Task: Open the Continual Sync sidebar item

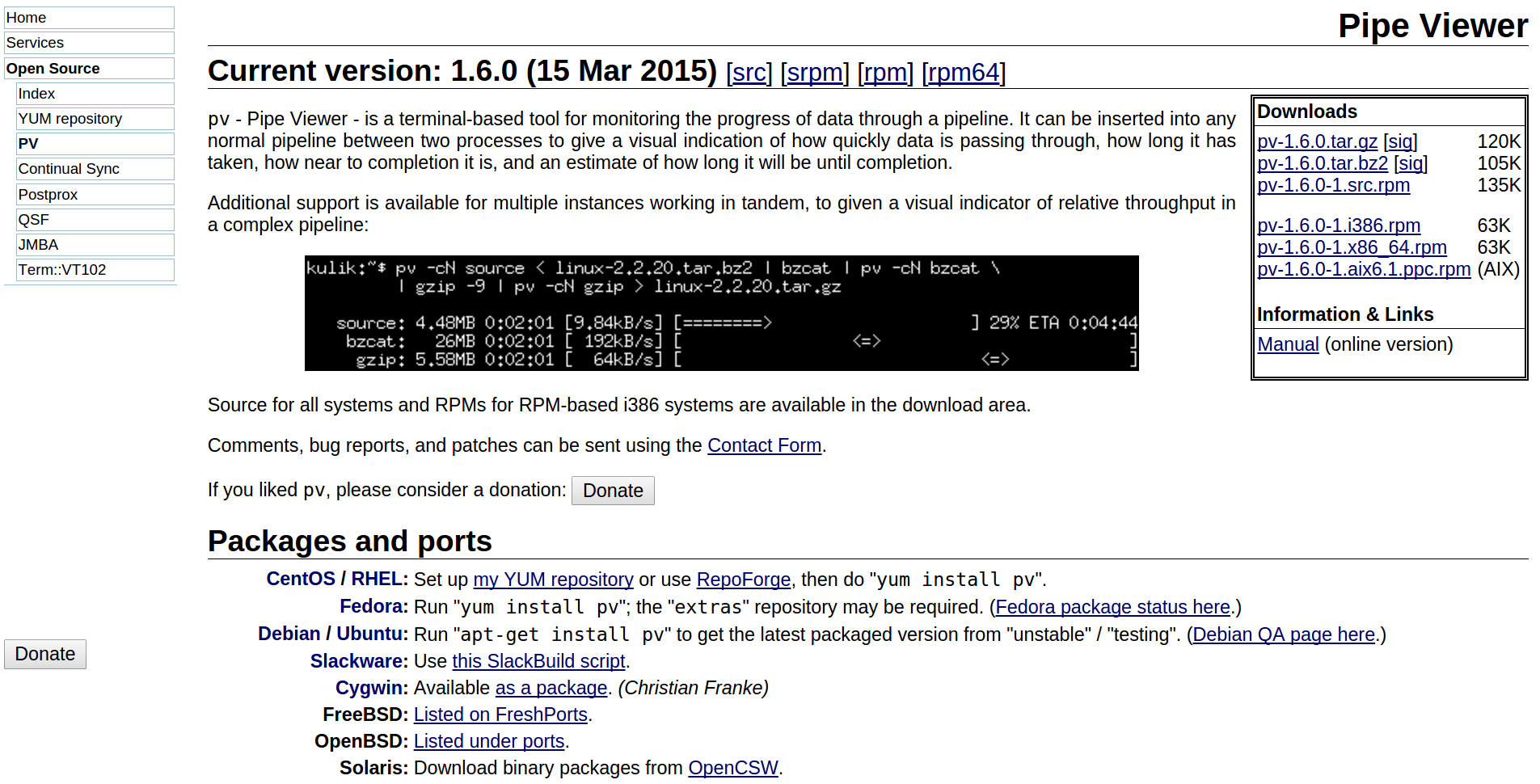Action: tap(95, 169)
